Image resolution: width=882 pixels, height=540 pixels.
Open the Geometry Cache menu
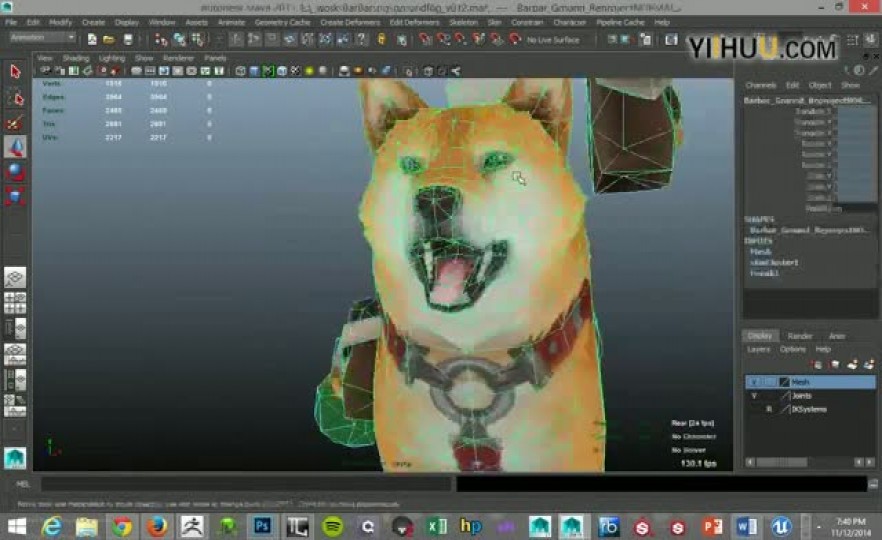point(282,22)
